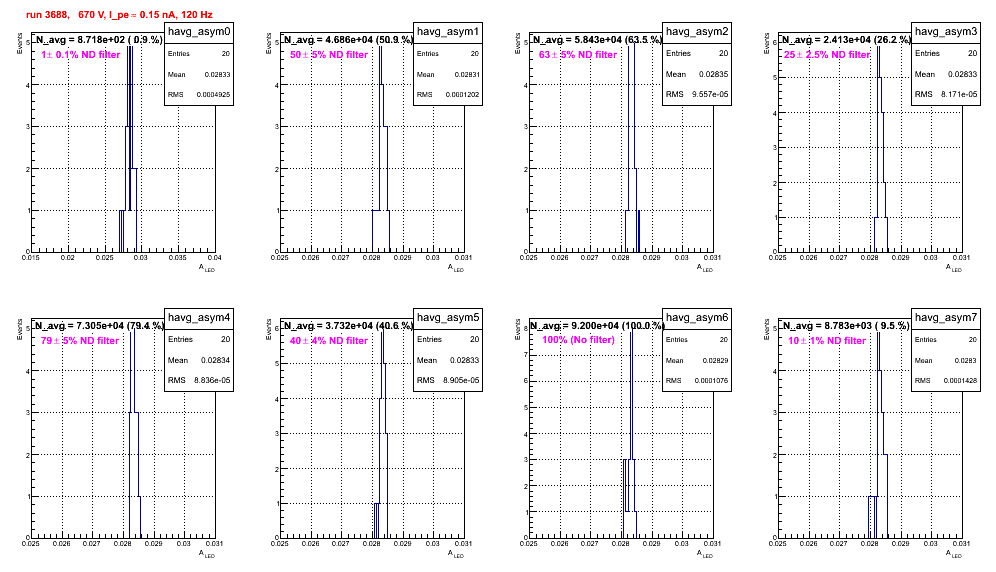Click the N_avg = 8.718e+02 label
This screenshot has width=996, height=572.
tap(98, 39)
